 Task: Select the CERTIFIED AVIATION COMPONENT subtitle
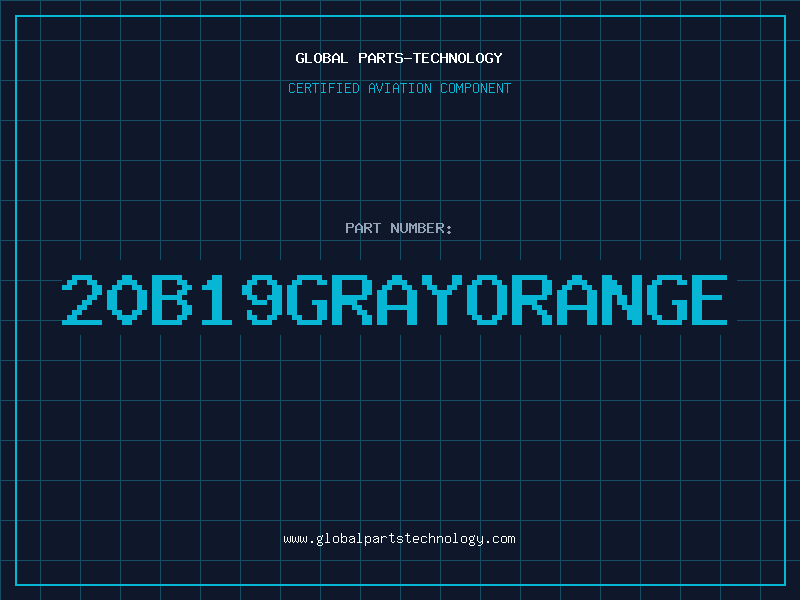399,88
